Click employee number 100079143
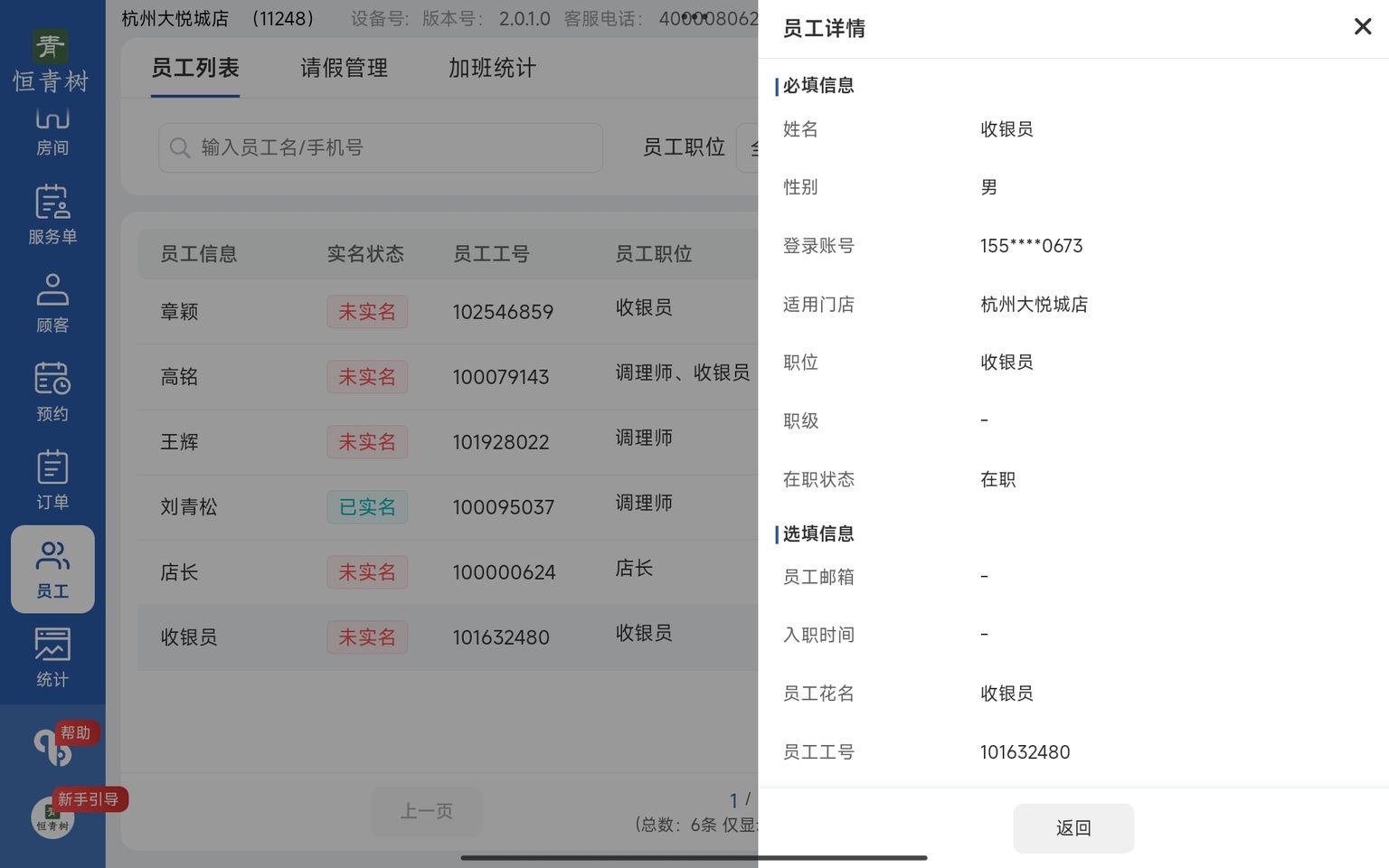 (x=501, y=377)
